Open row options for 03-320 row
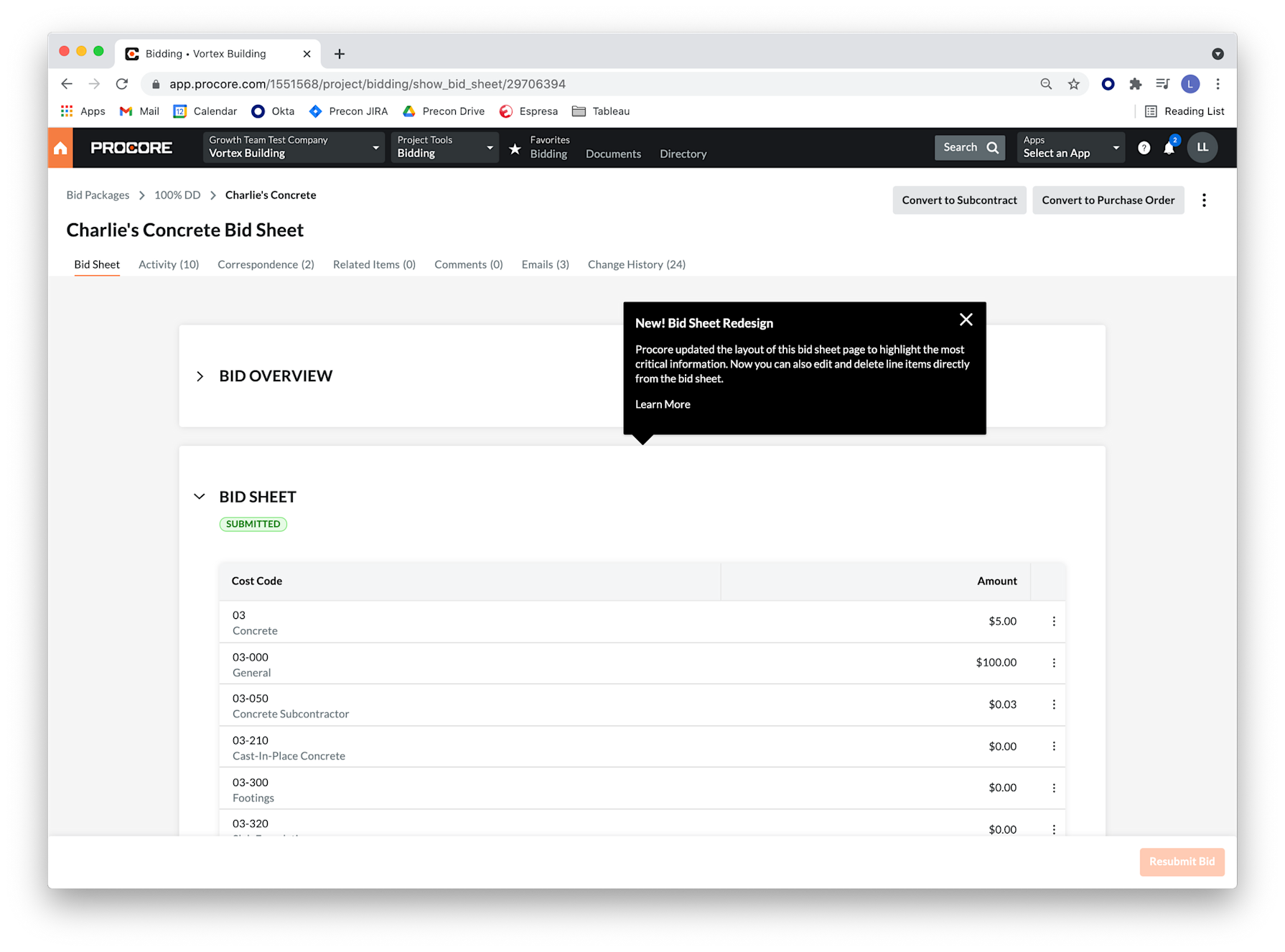Viewport: 1285px width, 952px height. click(x=1054, y=829)
